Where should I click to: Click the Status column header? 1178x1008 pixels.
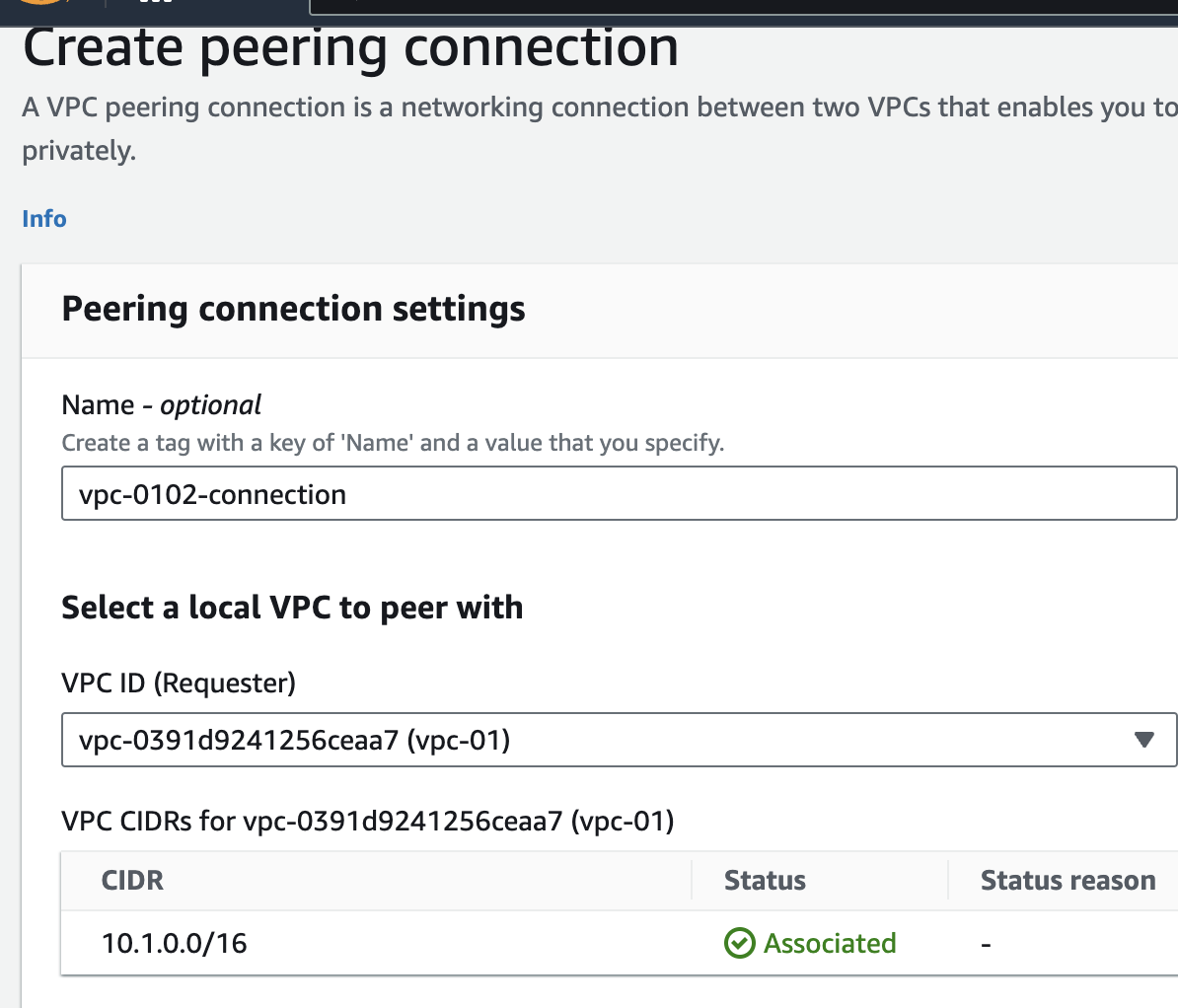(765, 881)
